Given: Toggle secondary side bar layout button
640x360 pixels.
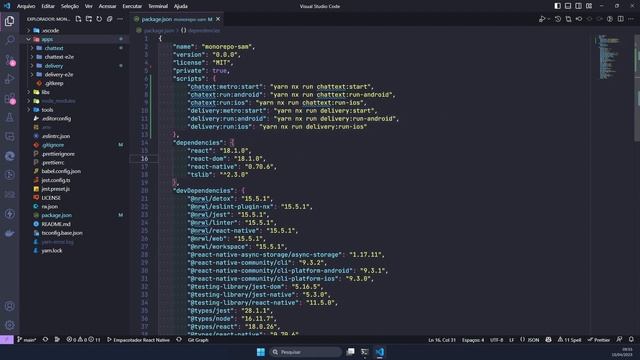Looking at the screenshot, I should (578, 6).
